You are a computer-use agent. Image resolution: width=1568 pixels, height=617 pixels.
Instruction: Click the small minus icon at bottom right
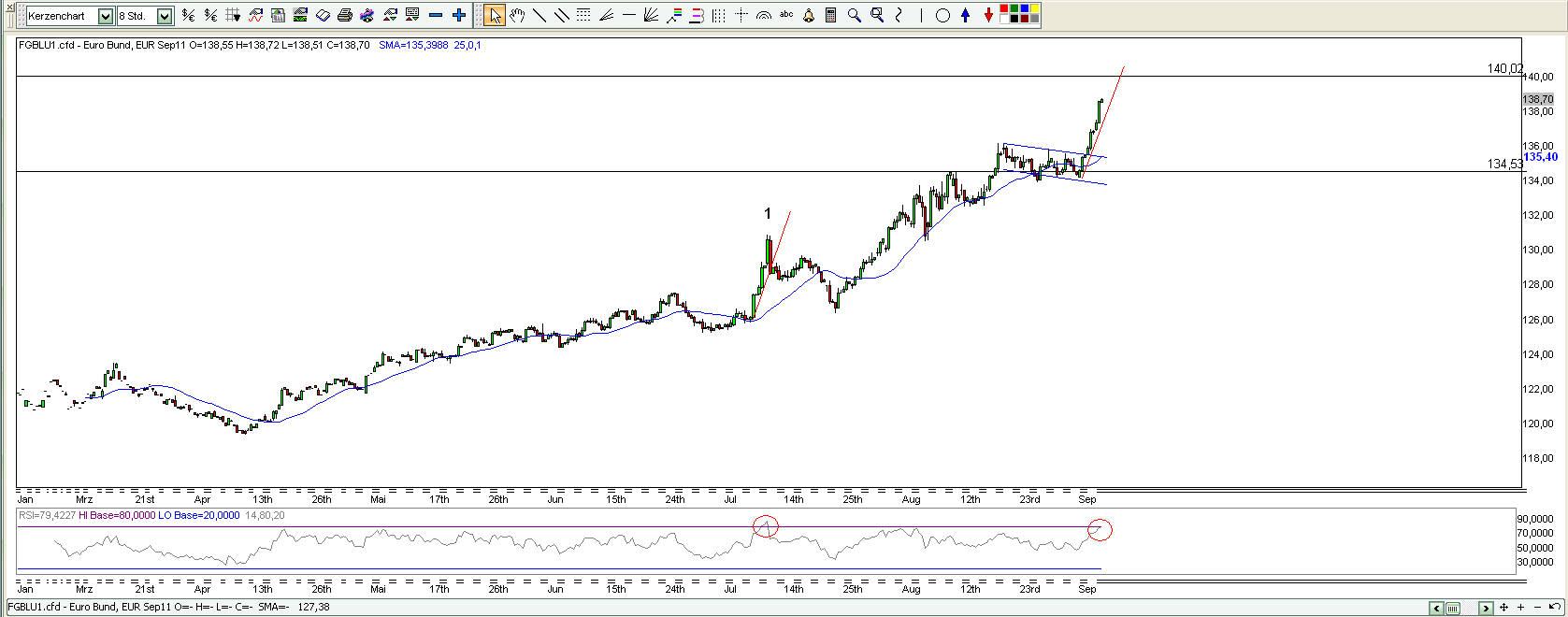1536,608
